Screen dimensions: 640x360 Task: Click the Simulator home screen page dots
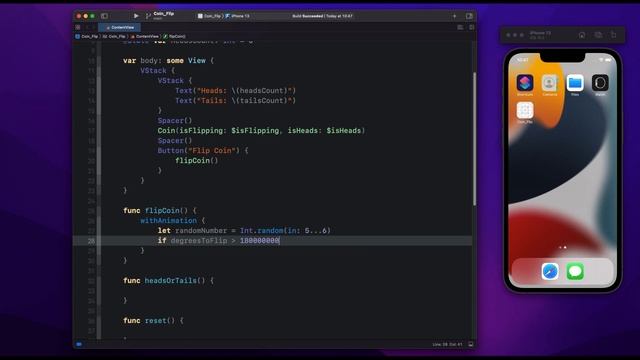(562, 247)
